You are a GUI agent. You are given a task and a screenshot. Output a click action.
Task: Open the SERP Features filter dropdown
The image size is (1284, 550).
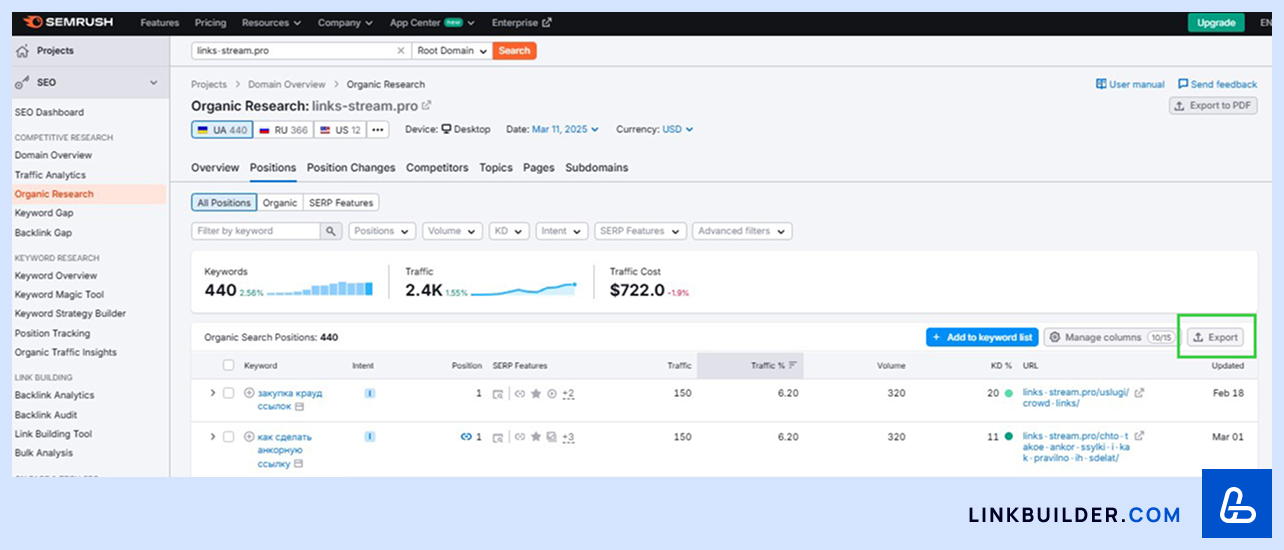[639, 231]
